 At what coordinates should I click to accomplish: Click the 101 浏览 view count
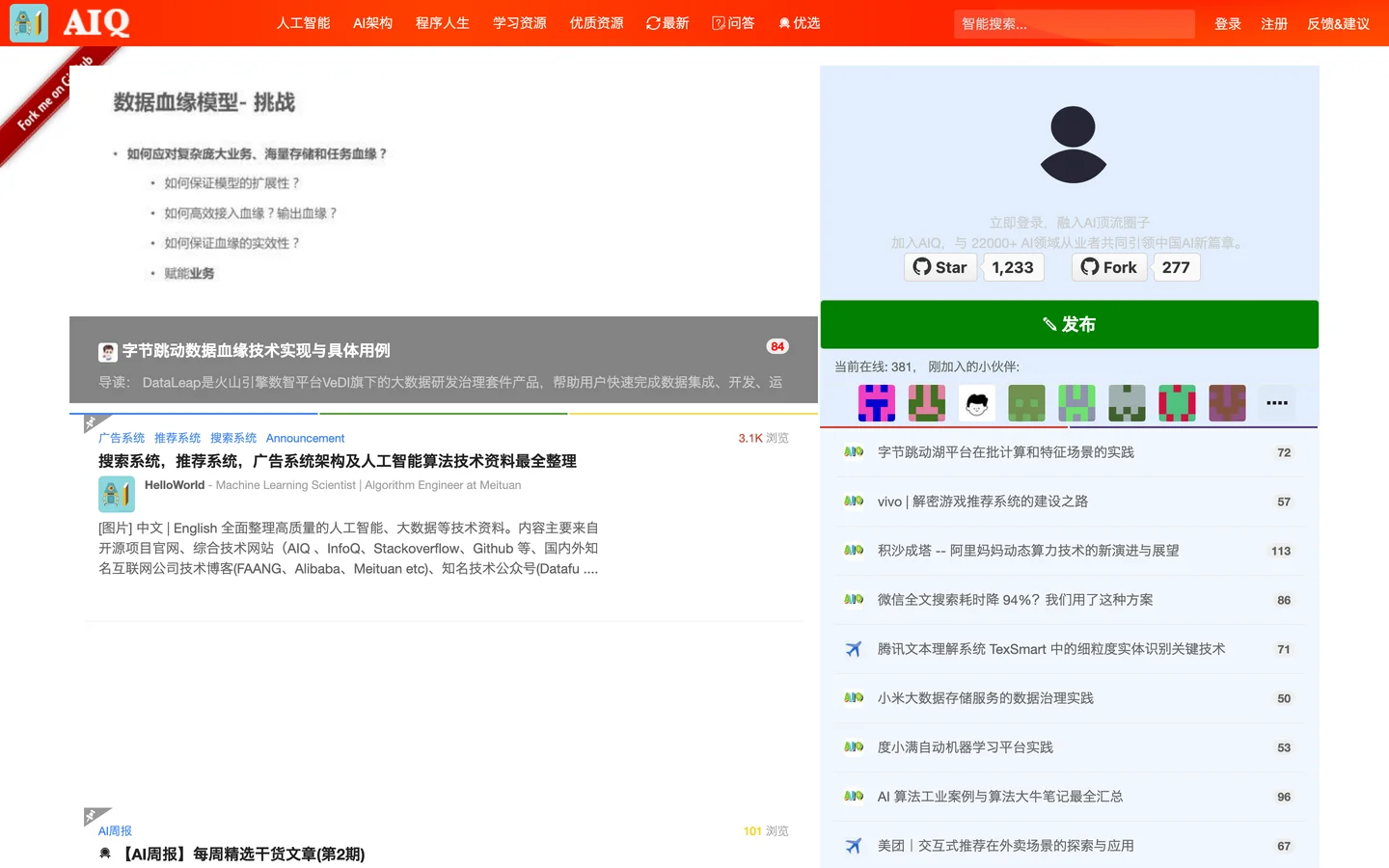(766, 830)
